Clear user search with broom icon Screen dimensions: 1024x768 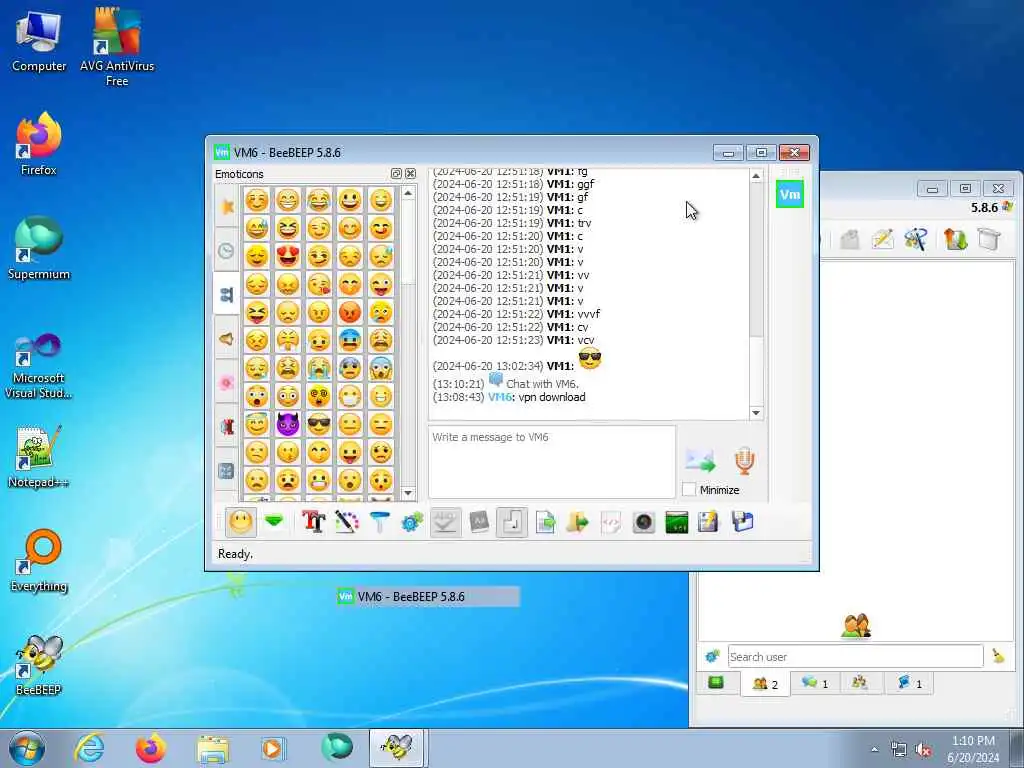998,656
